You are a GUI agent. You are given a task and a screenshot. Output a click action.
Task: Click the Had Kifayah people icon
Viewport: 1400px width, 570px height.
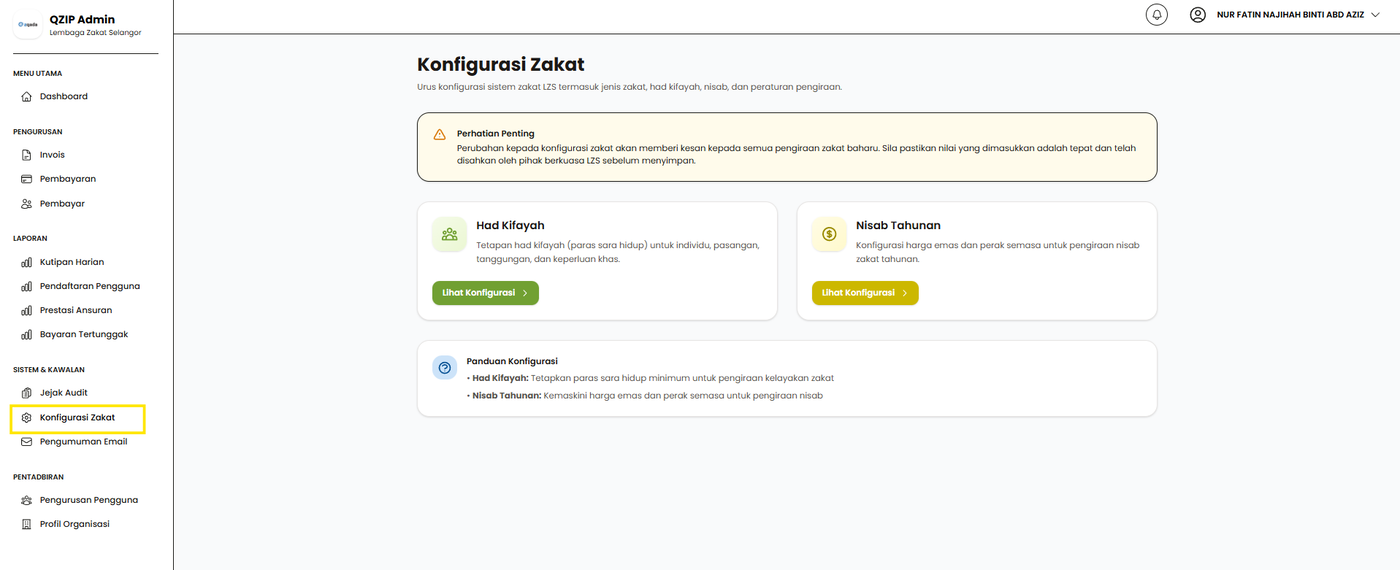pos(450,235)
